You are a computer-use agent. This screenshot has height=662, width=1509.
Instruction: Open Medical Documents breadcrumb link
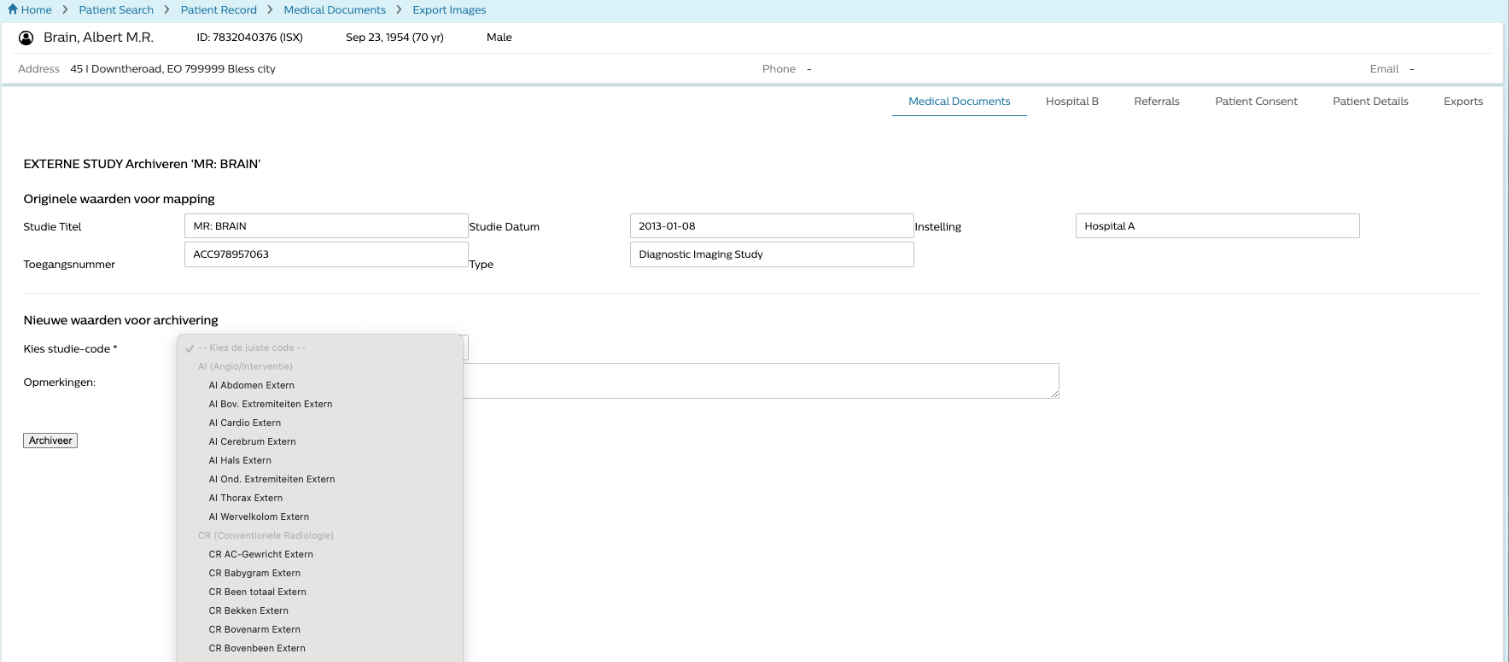point(335,10)
